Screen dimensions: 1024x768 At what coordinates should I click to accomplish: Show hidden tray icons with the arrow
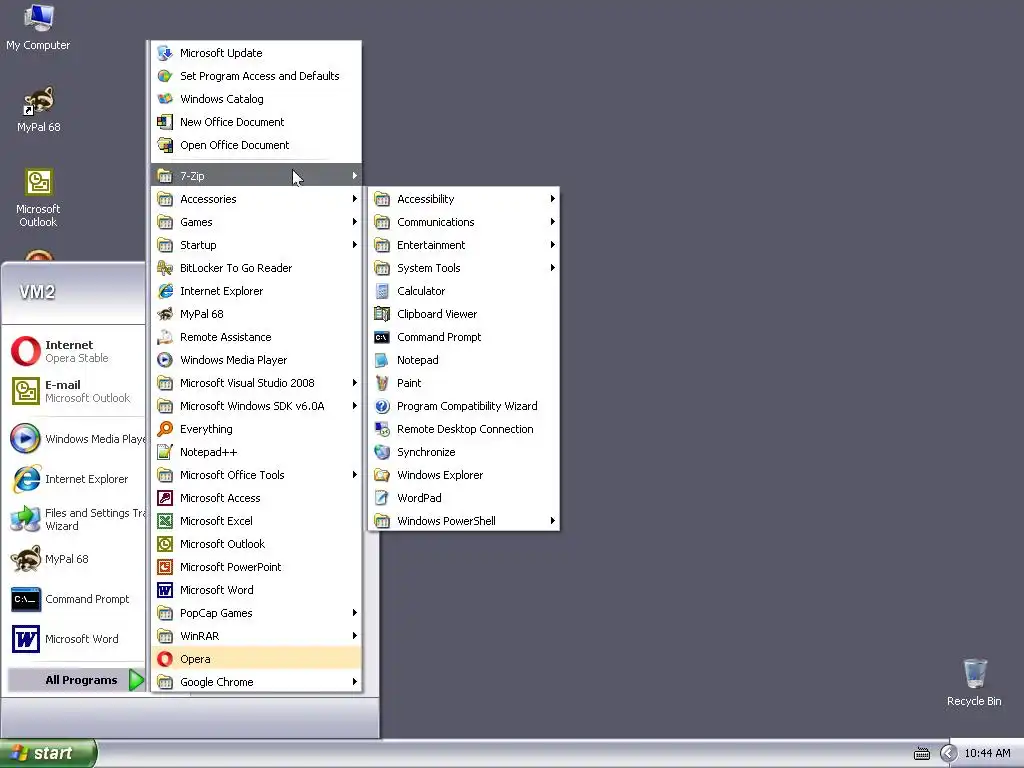(948, 754)
